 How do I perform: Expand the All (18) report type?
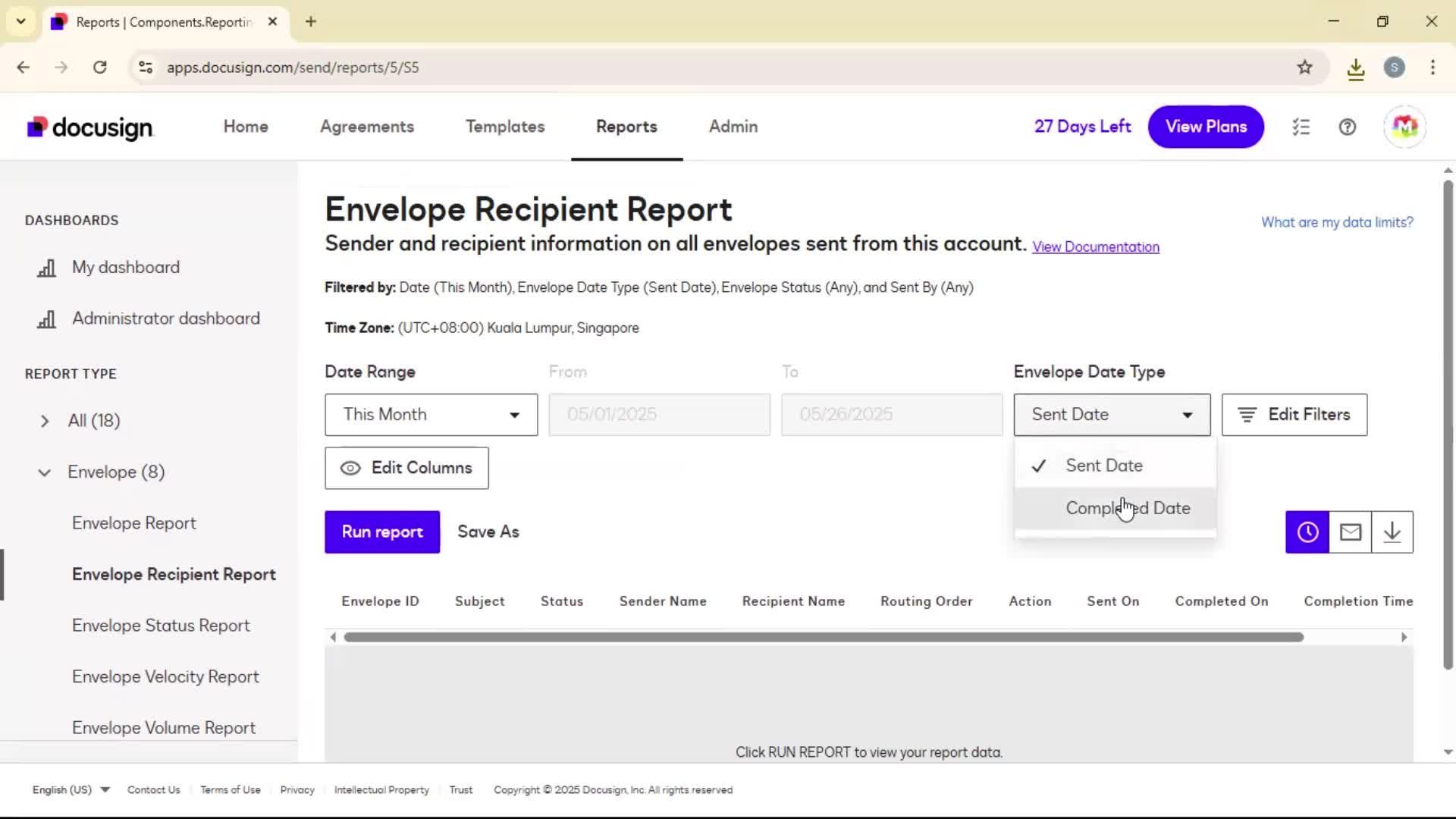(x=44, y=421)
